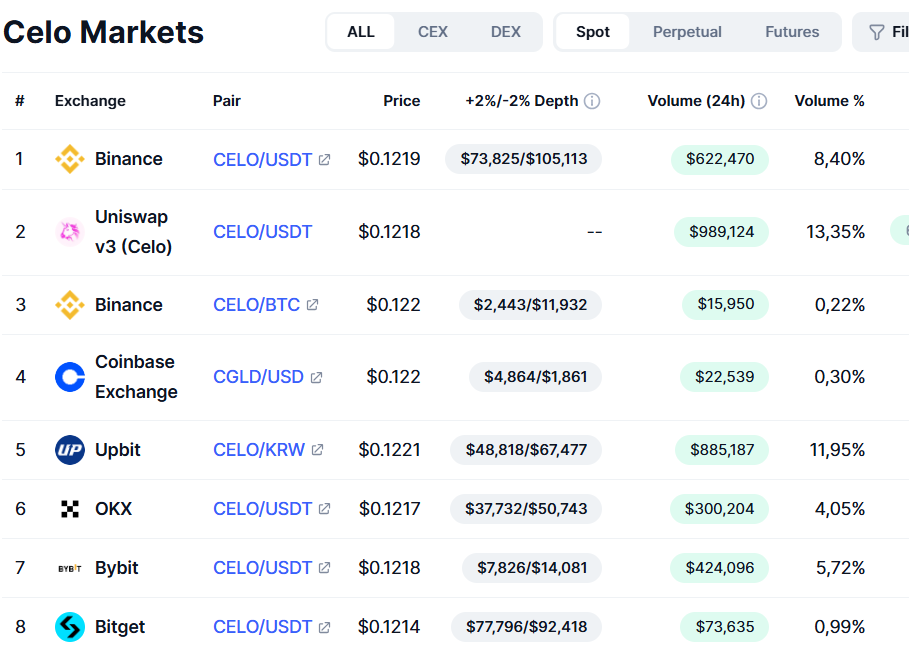909x652 pixels.
Task: Click the Bitget logo icon
Action: (70, 627)
